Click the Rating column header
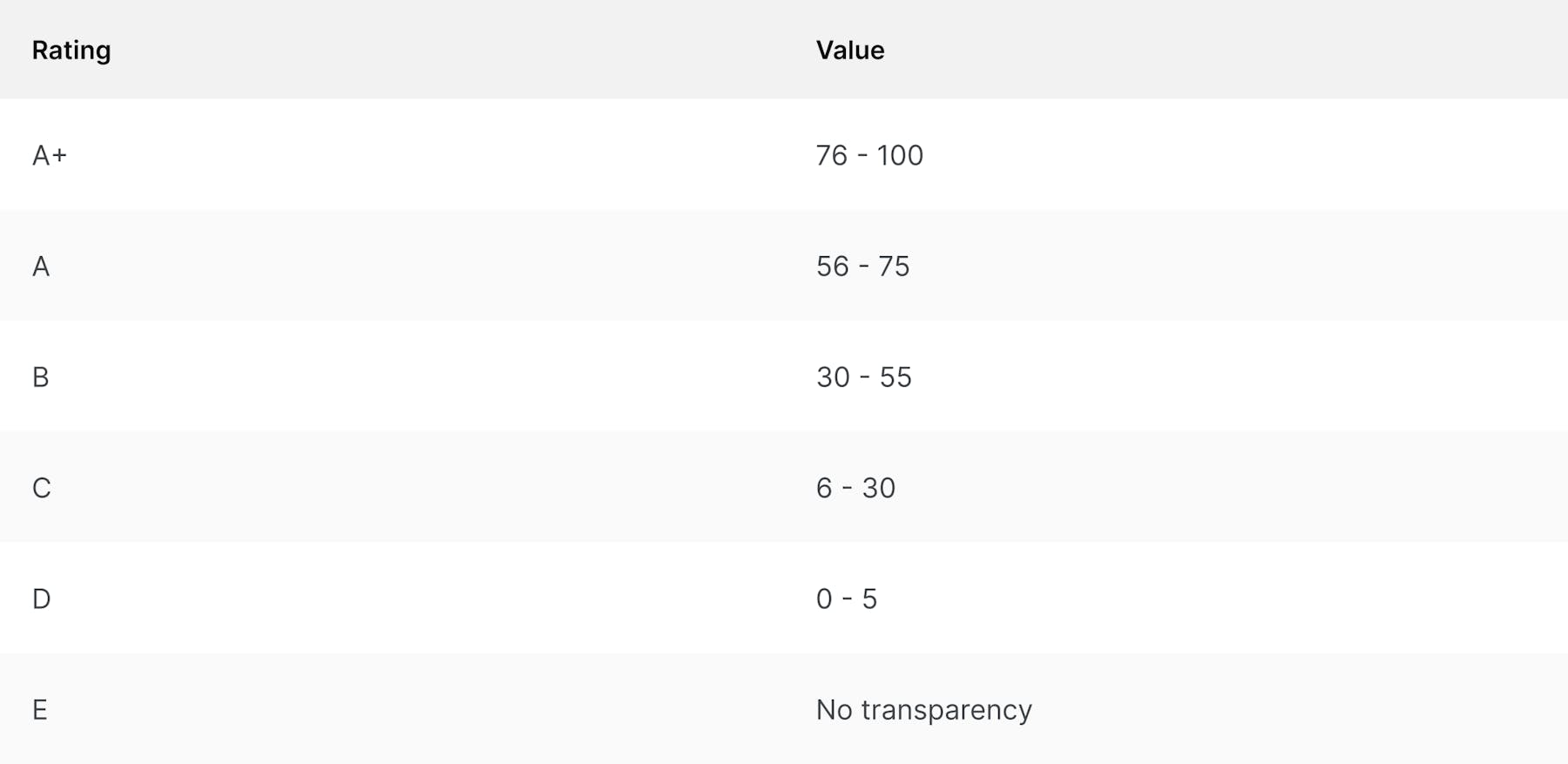This screenshot has height=764, width=1568. (x=71, y=51)
